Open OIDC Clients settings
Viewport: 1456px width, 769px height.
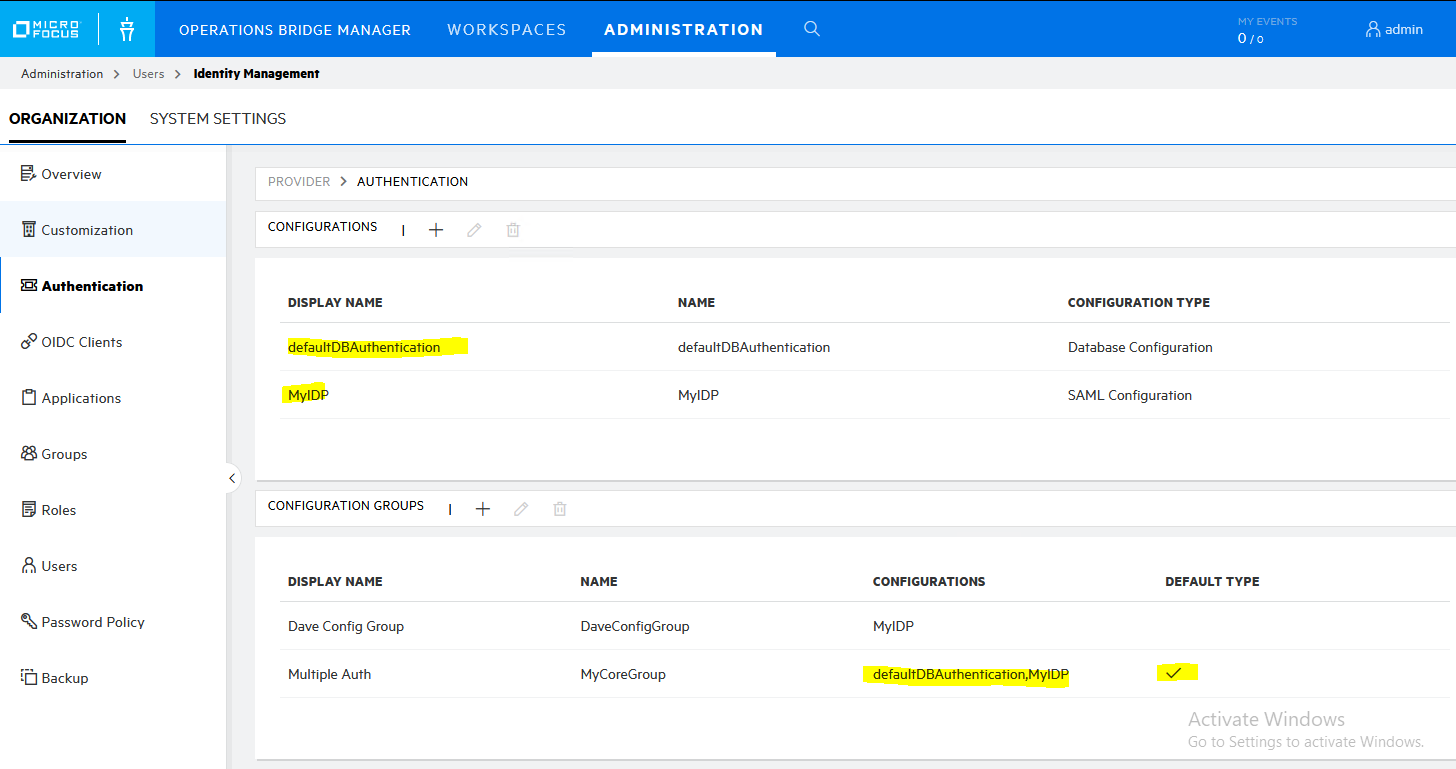click(x=82, y=341)
